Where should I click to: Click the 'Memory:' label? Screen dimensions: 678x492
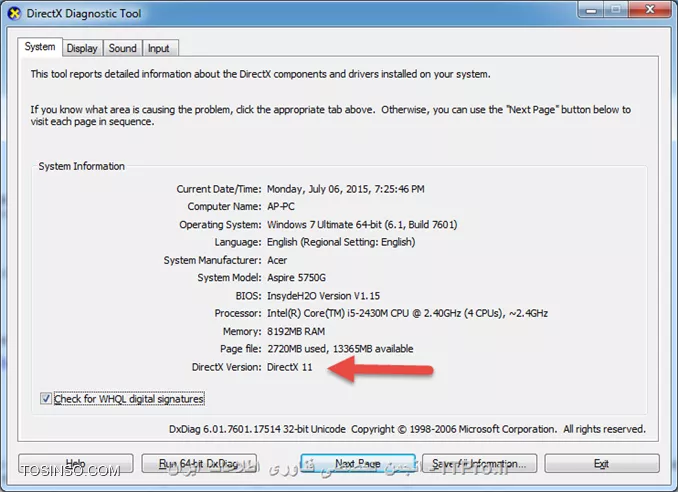click(242, 331)
